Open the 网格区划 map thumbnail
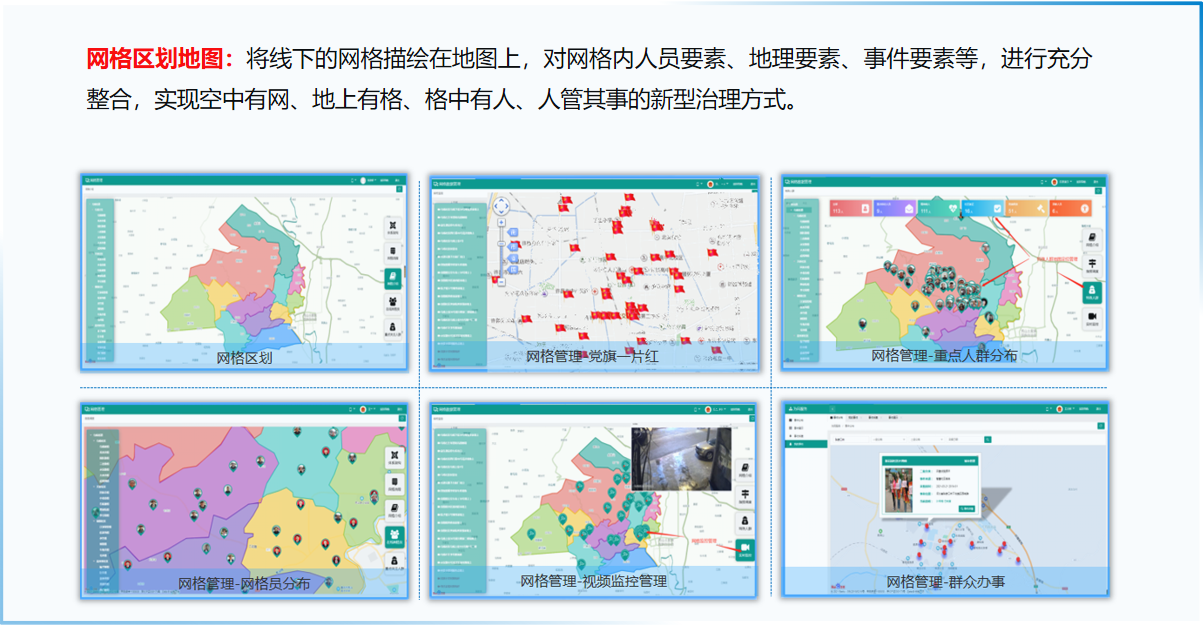1203x626 pixels. click(x=244, y=273)
